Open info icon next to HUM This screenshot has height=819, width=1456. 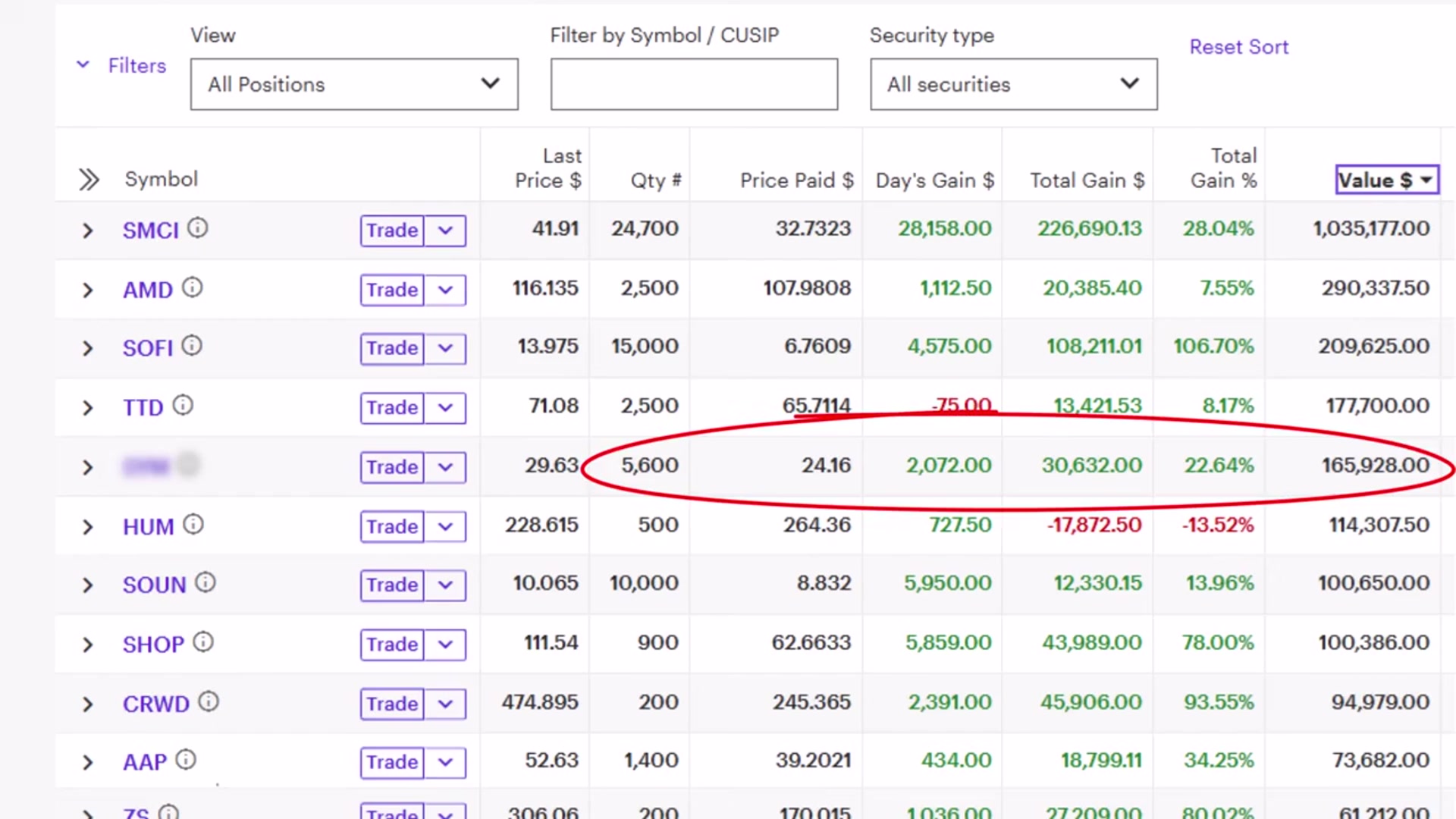click(193, 524)
